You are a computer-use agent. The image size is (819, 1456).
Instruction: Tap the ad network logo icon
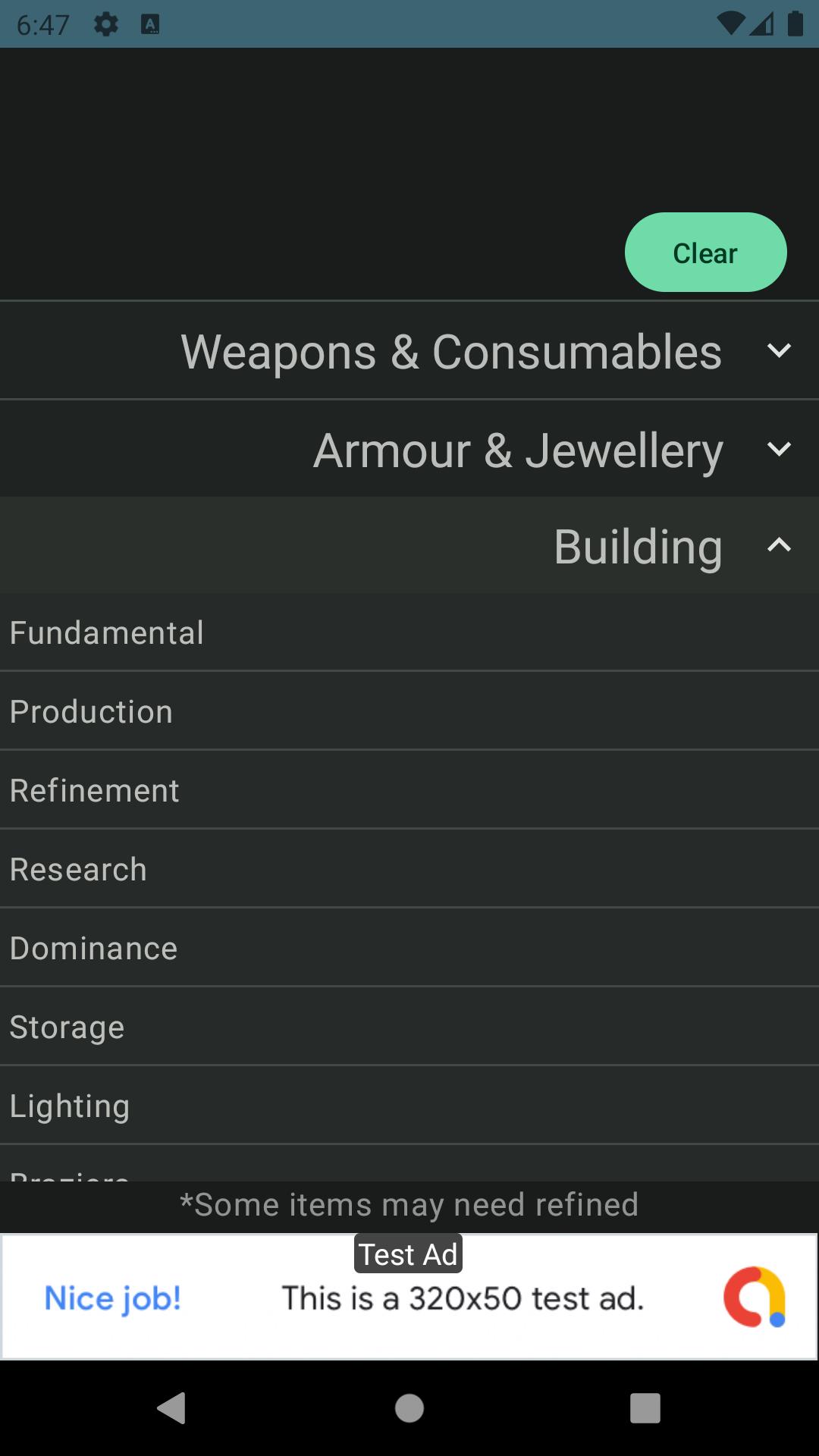pos(754,1298)
